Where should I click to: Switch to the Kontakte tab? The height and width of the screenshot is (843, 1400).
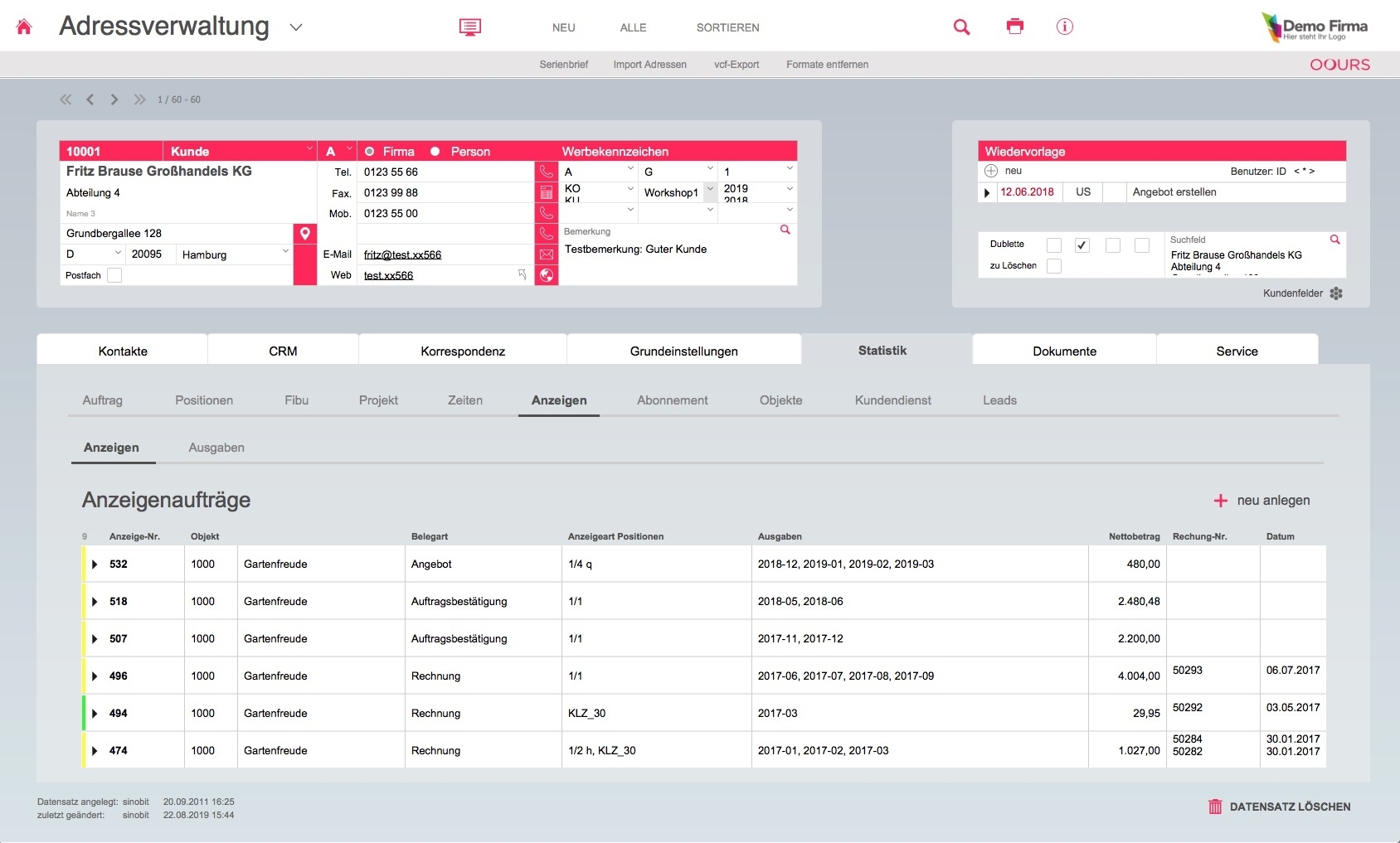pyautogui.click(x=123, y=351)
